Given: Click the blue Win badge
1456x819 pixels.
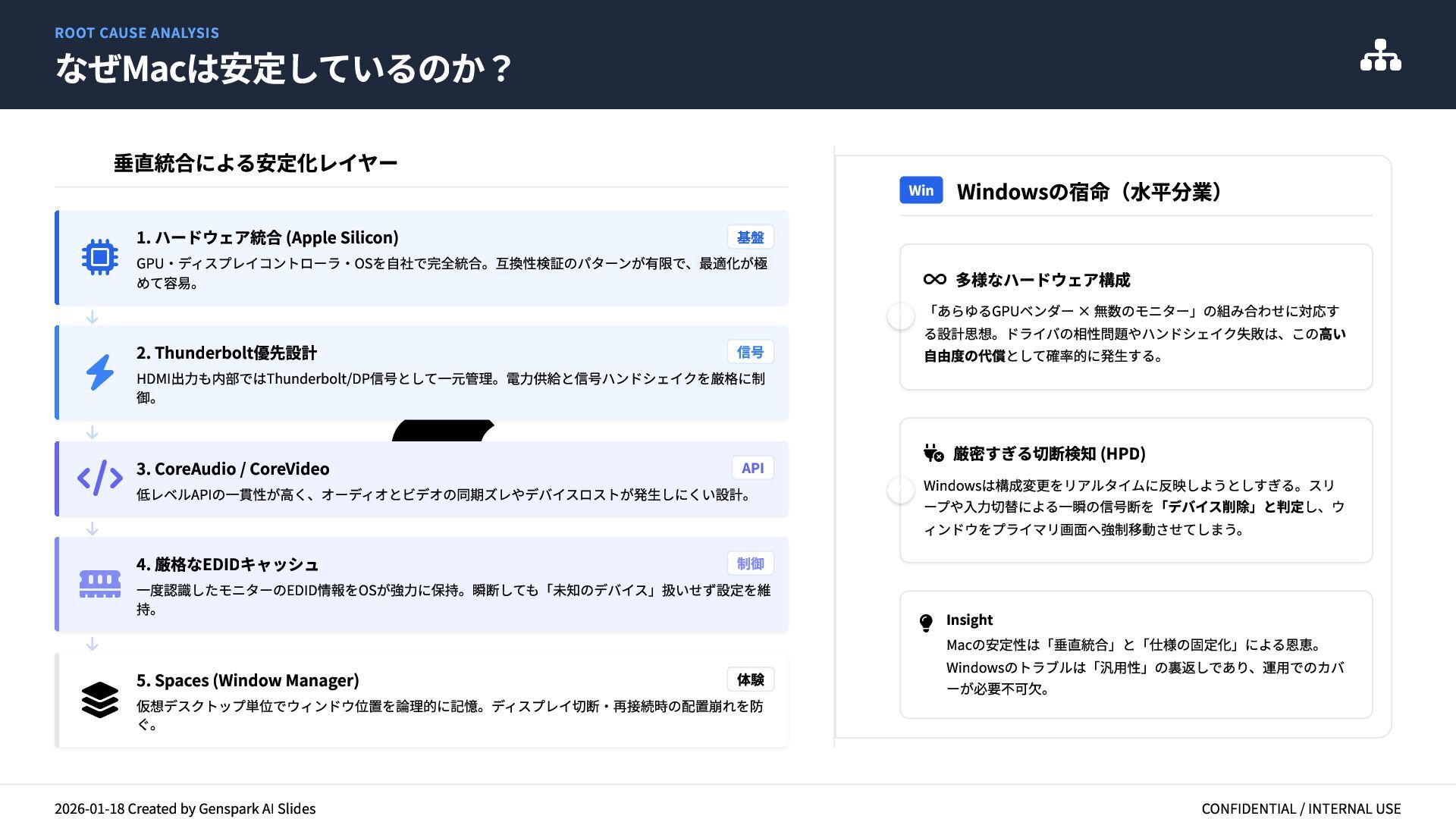Looking at the screenshot, I should click(921, 190).
